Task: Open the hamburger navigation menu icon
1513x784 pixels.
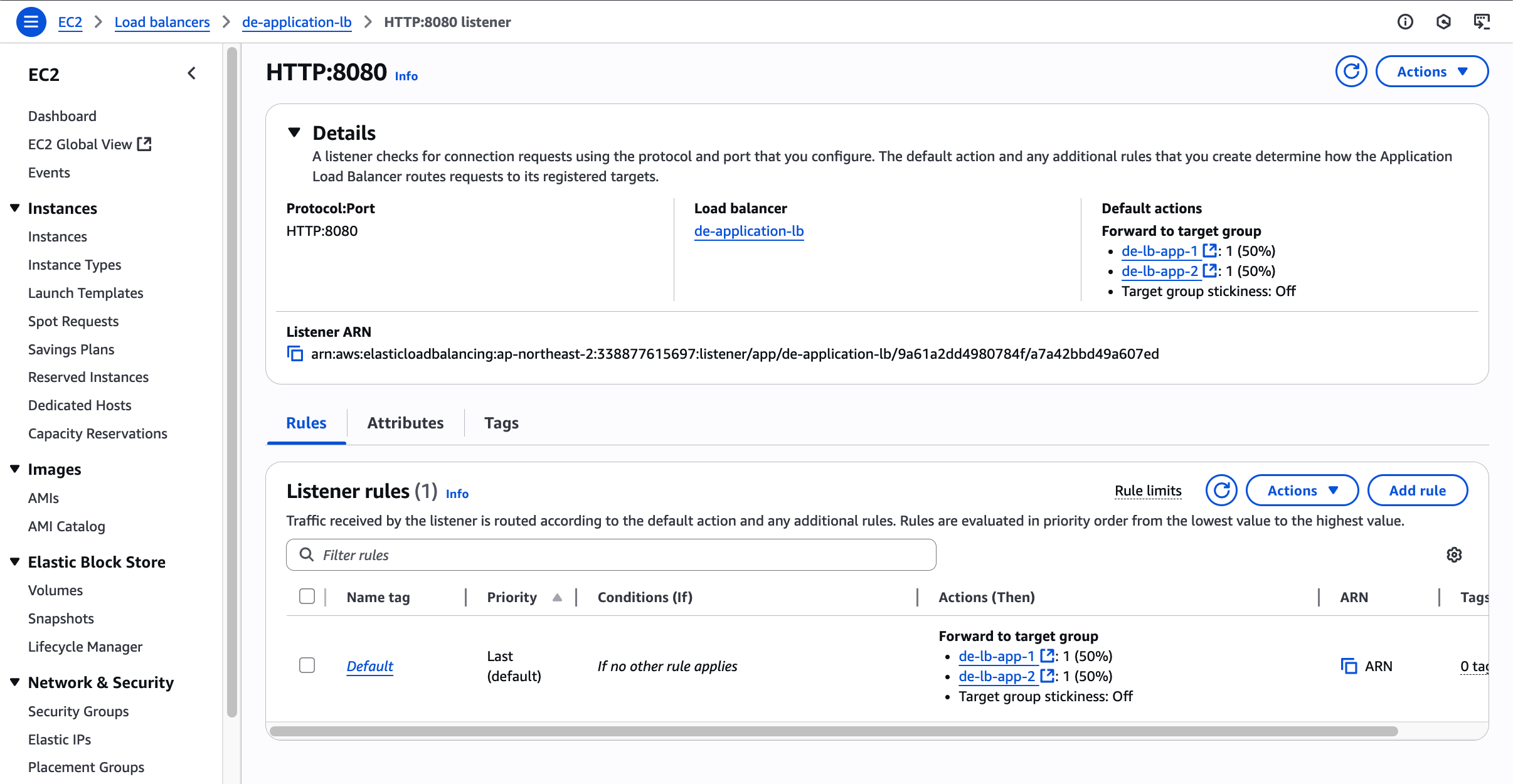Action: point(31,22)
